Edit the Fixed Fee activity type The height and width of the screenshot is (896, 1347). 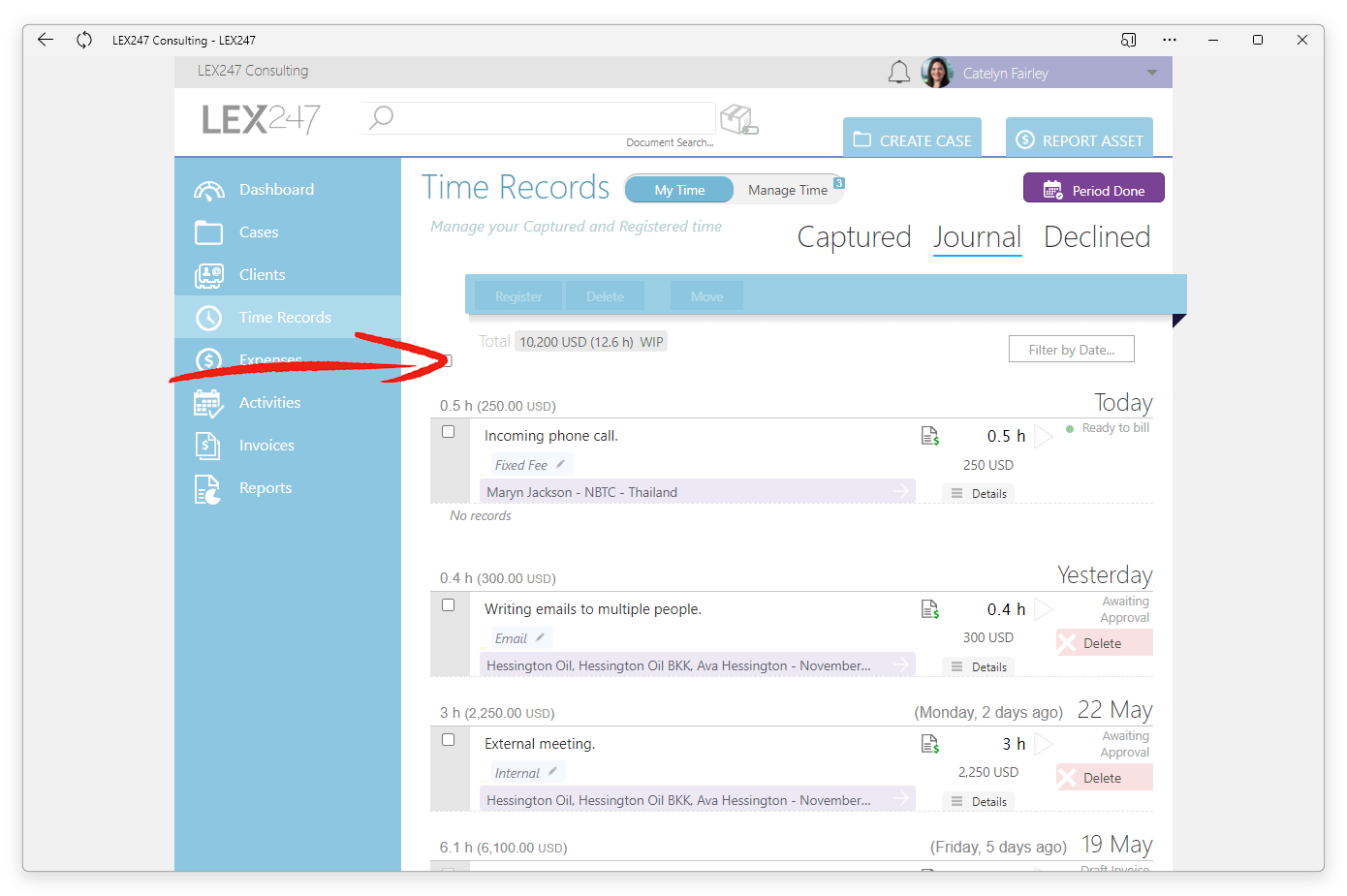point(560,464)
